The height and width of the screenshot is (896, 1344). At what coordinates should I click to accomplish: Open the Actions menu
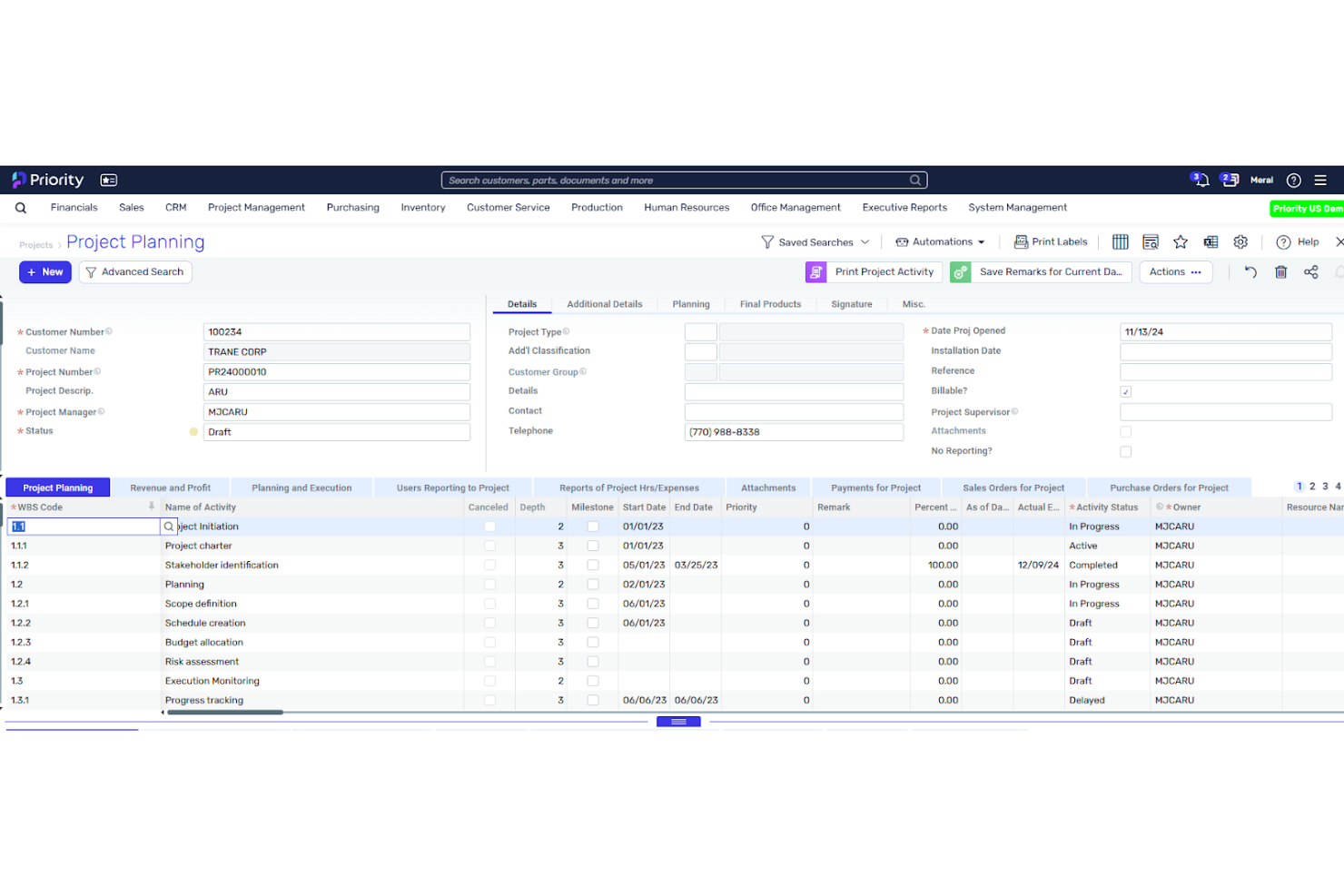pyautogui.click(x=1175, y=271)
